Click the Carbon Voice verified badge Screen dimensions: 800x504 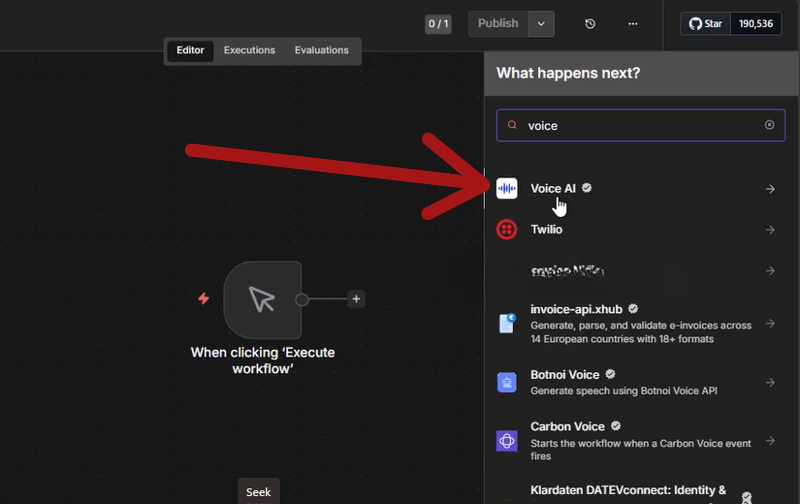click(616, 425)
